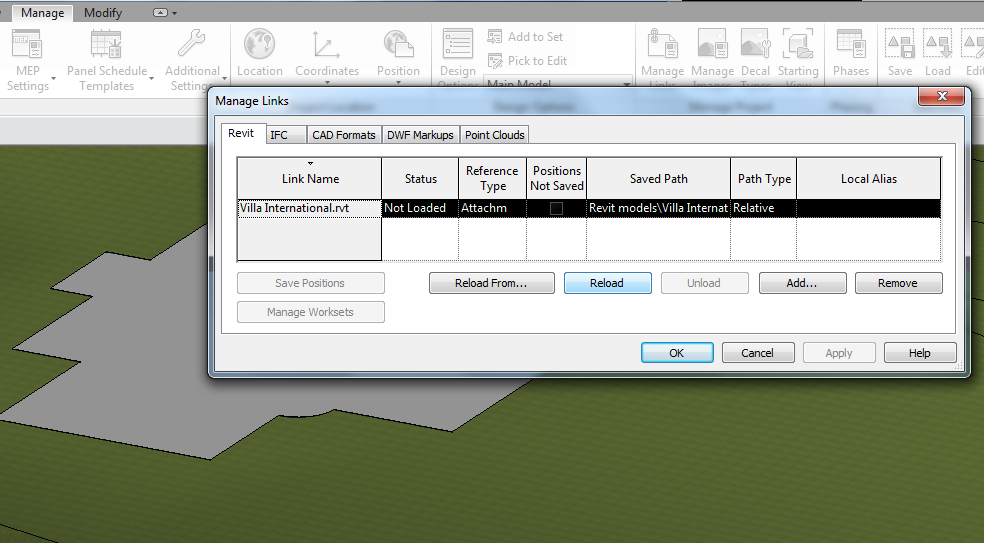The width and height of the screenshot is (984, 543).
Task: Click the Decal Types icon
Action: (x=755, y=46)
